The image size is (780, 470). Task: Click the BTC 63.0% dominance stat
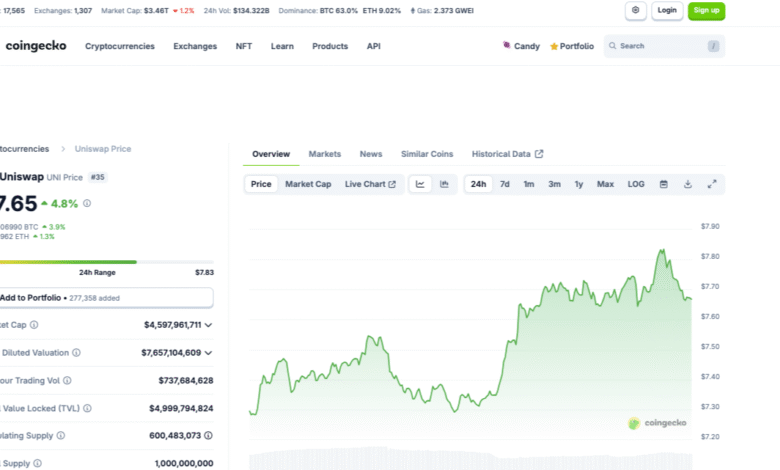(x=339, y=10)
